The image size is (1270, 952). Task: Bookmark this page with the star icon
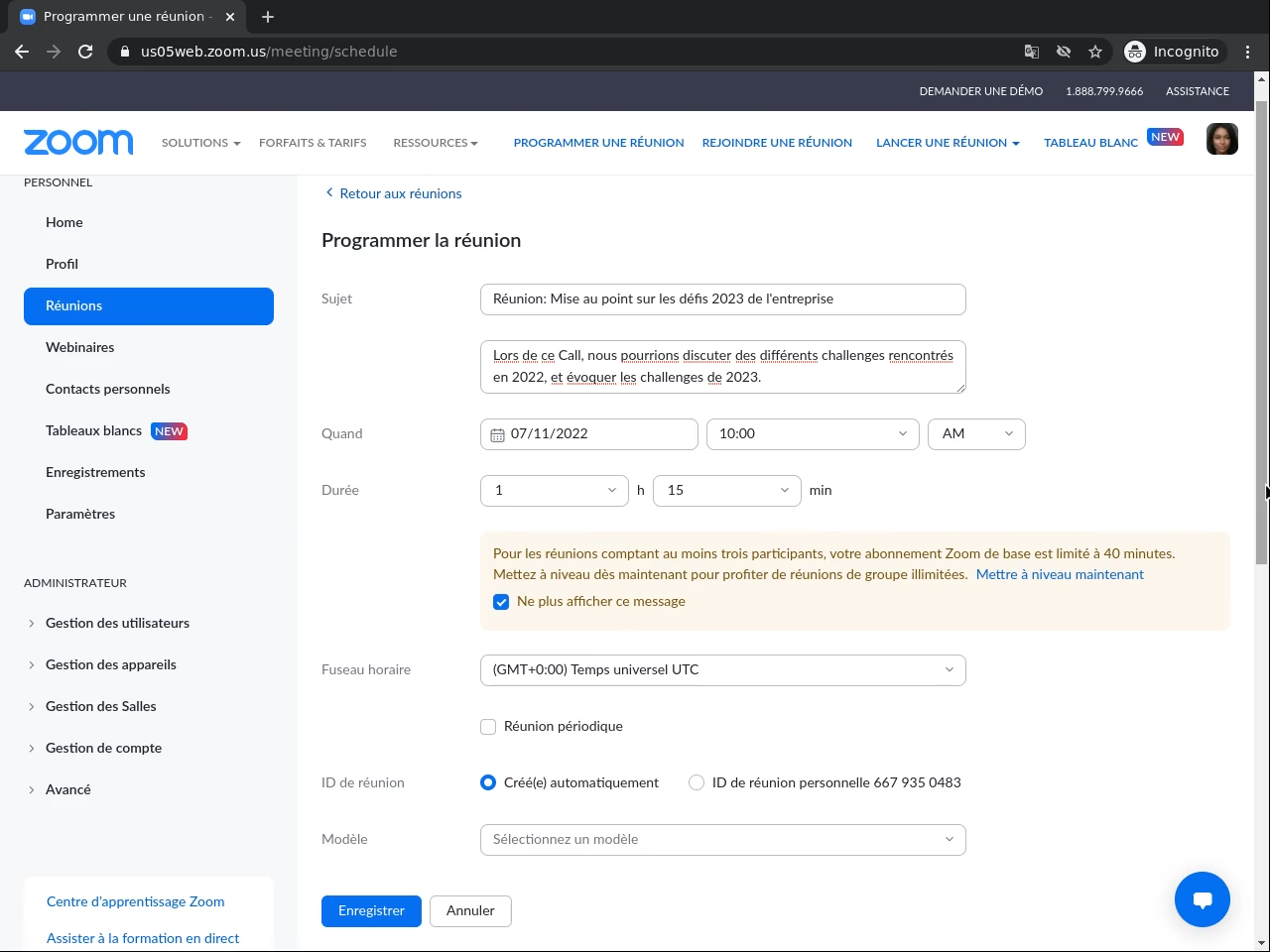pyautogui.click(x=1095, y=52)
